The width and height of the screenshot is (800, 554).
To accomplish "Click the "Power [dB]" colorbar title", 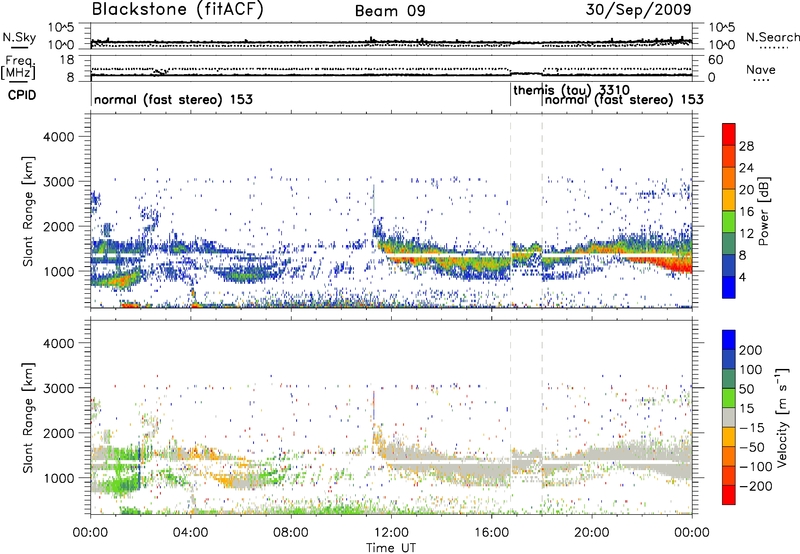I will (x=764, y=211).
